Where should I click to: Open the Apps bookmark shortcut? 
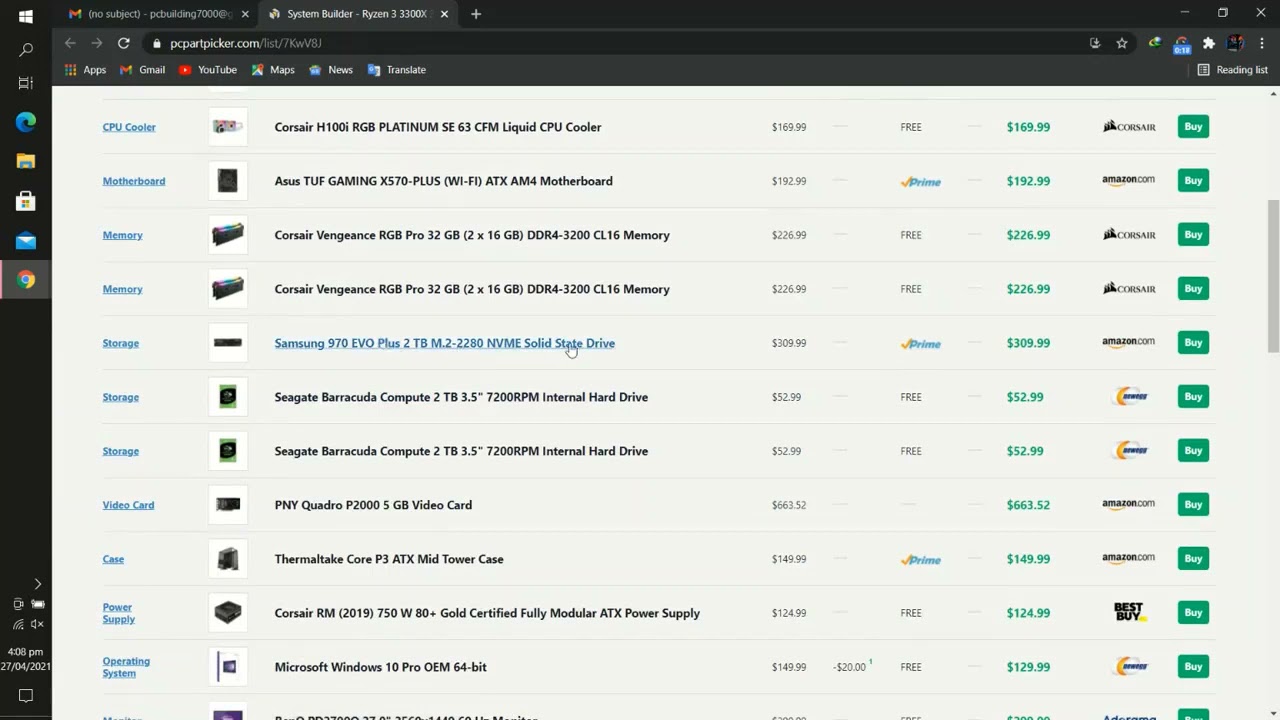pyautogui.click(x=85, y=70)
